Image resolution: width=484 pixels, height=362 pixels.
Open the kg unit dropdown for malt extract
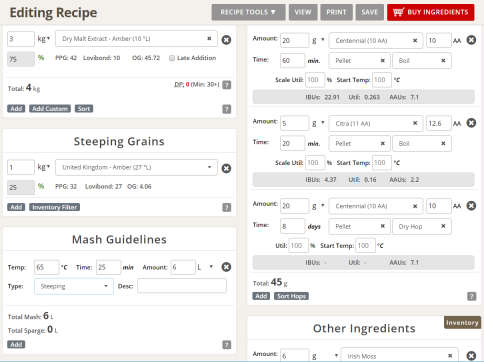[44, 39]
